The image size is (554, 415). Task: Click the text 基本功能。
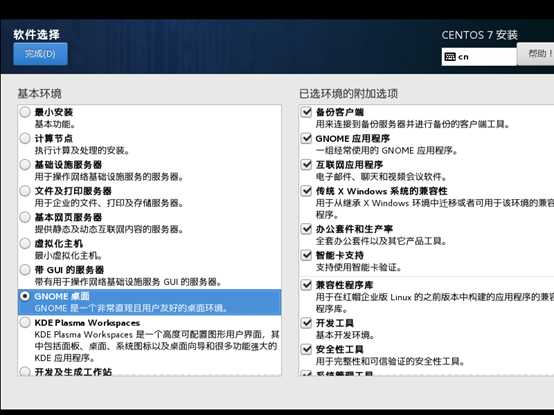(55, 124)
